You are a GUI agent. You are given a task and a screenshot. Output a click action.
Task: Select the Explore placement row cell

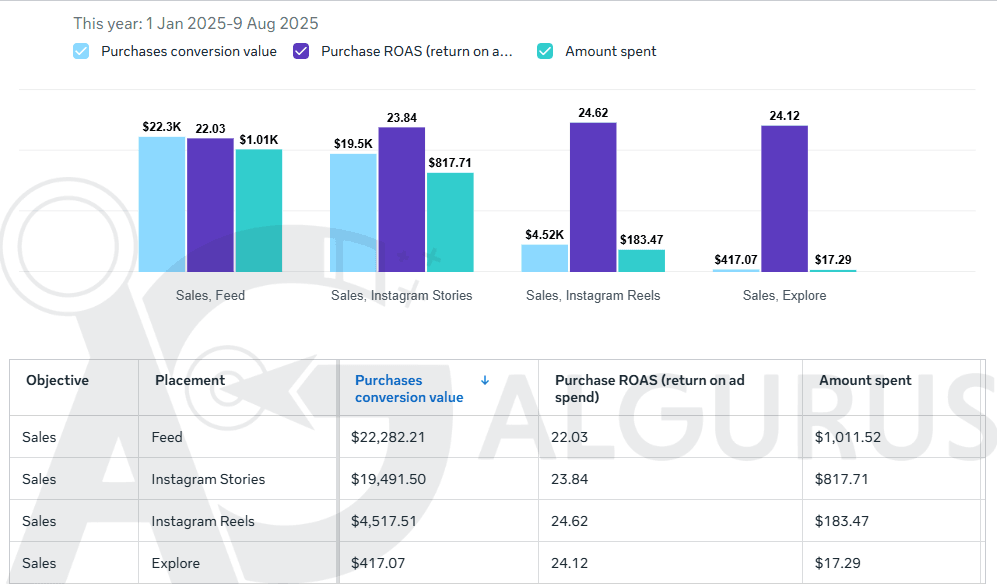176,563
